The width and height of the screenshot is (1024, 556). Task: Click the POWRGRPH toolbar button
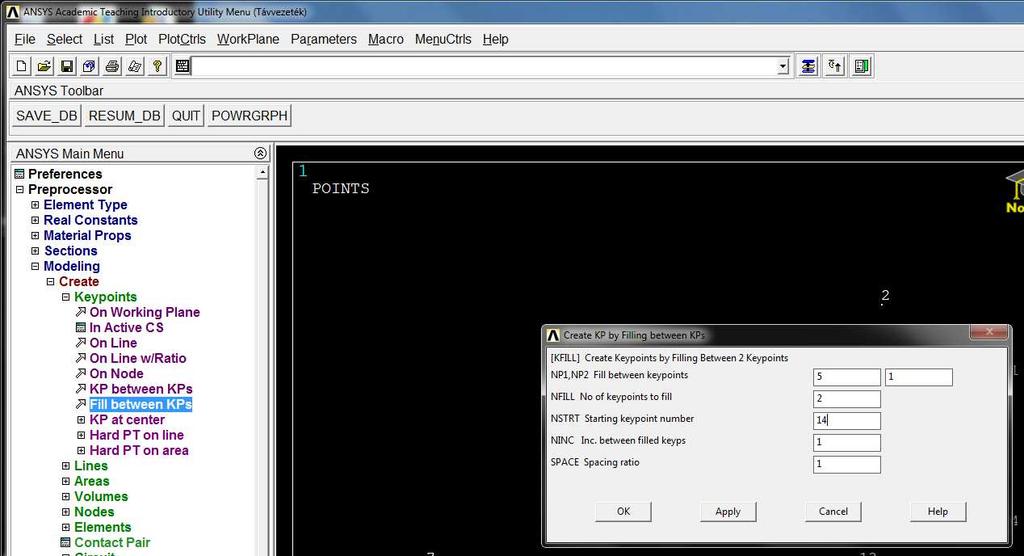(249, 116)
